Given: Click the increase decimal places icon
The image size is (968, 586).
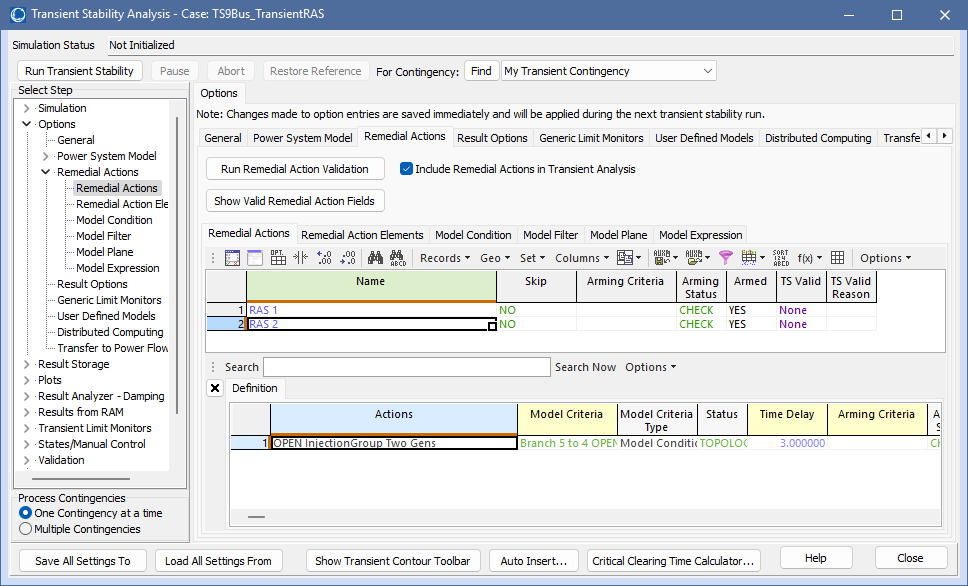Looking at the screenshot, I should (324, 258).
